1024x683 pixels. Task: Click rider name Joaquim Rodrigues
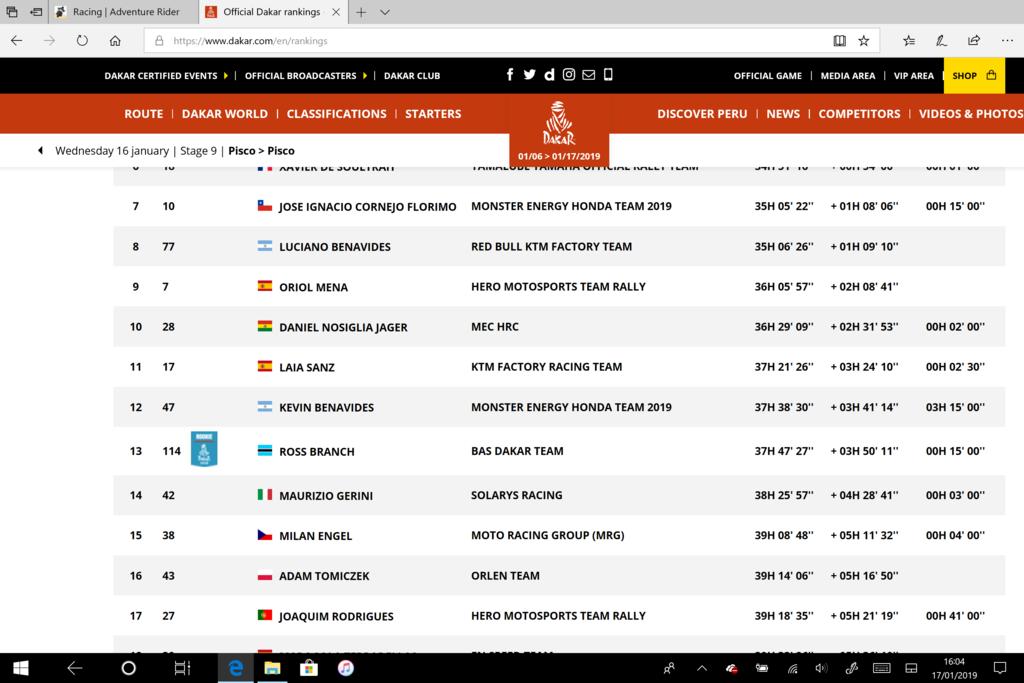coord(336,616)
